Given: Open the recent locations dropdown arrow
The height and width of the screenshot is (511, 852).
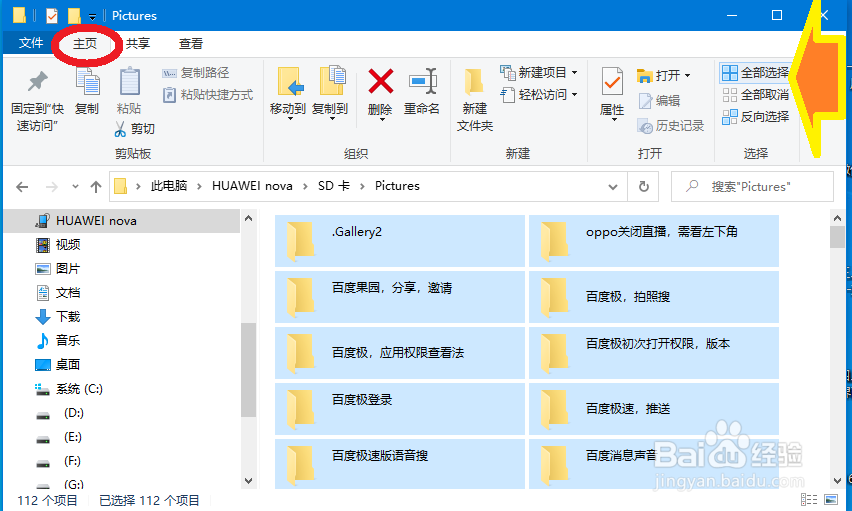Looking at the screenshot, I should pyautogui.click(x=76, y=187).
